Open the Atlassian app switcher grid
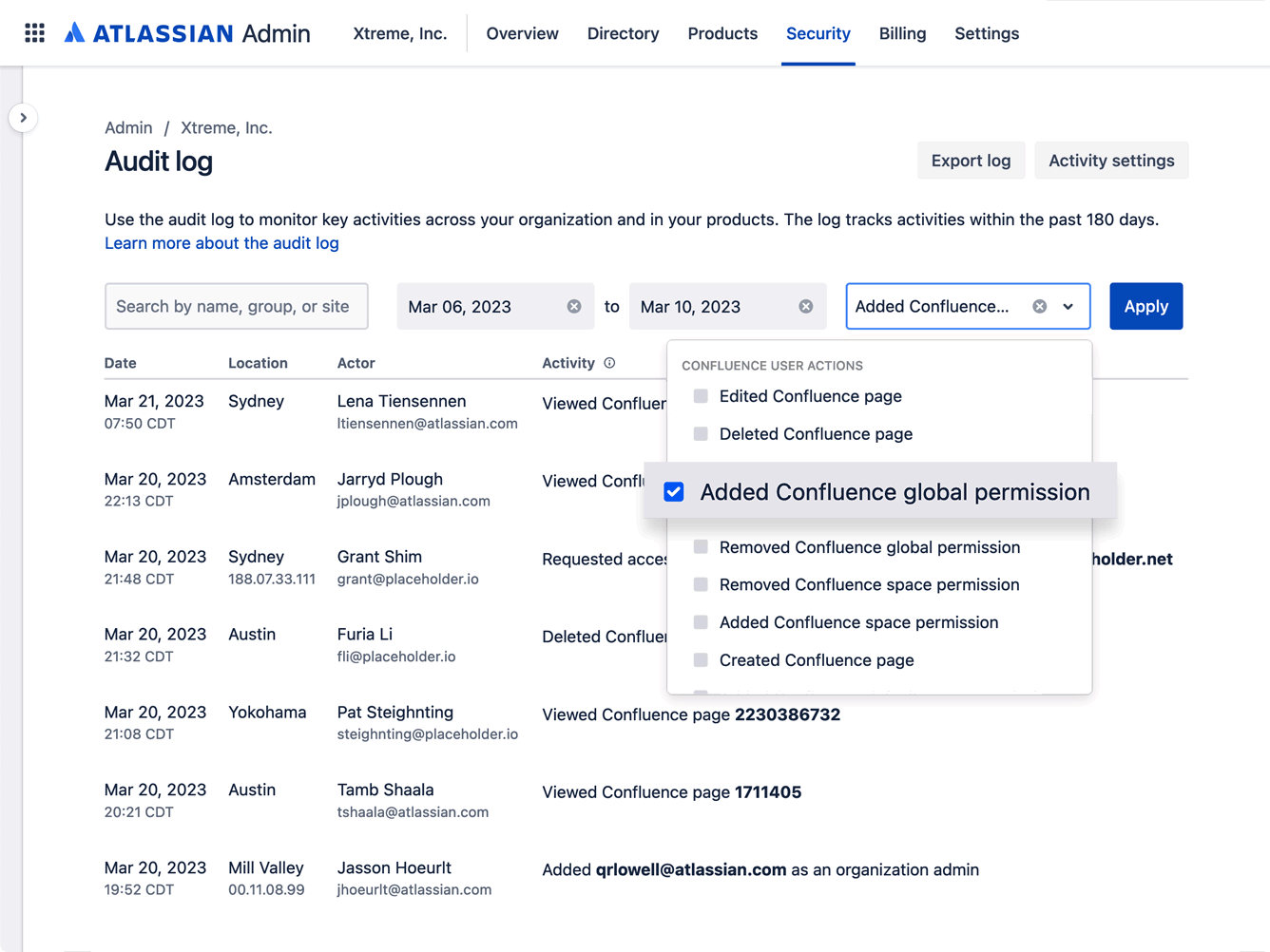The height and width of the screenshot is (952, 1270). click(x=34, y=32)
